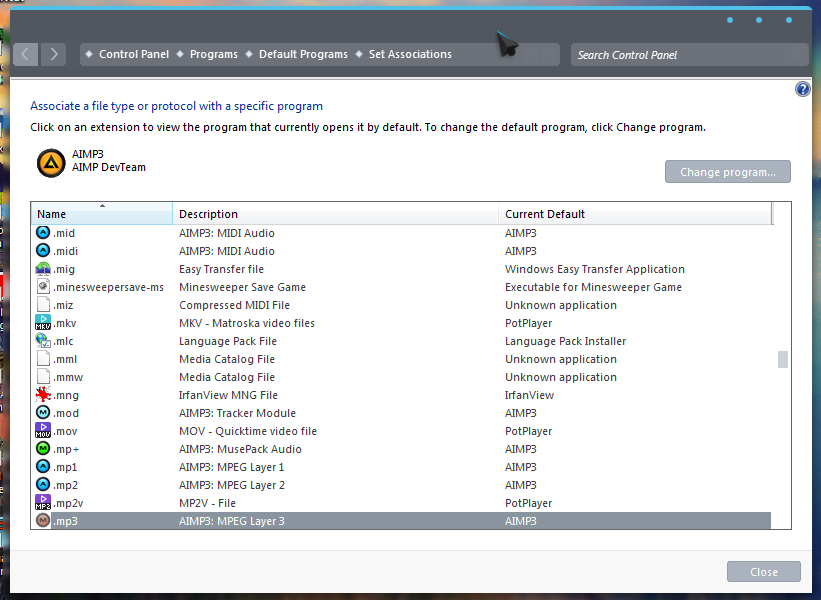Select the Set Associations breadcrumb
This screenshot has height=600, width=821.
(410, 54)
